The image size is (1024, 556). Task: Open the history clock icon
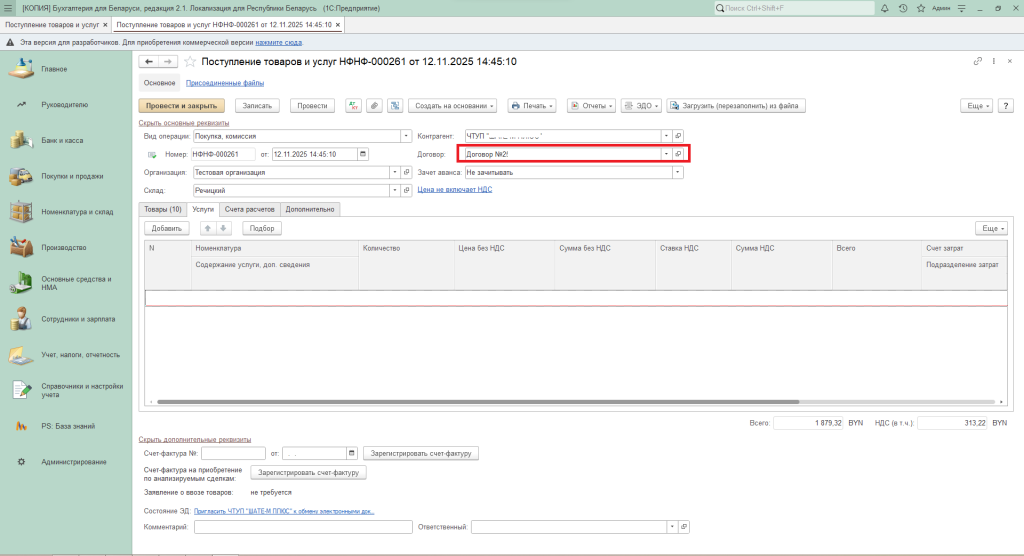click(903, 8)
